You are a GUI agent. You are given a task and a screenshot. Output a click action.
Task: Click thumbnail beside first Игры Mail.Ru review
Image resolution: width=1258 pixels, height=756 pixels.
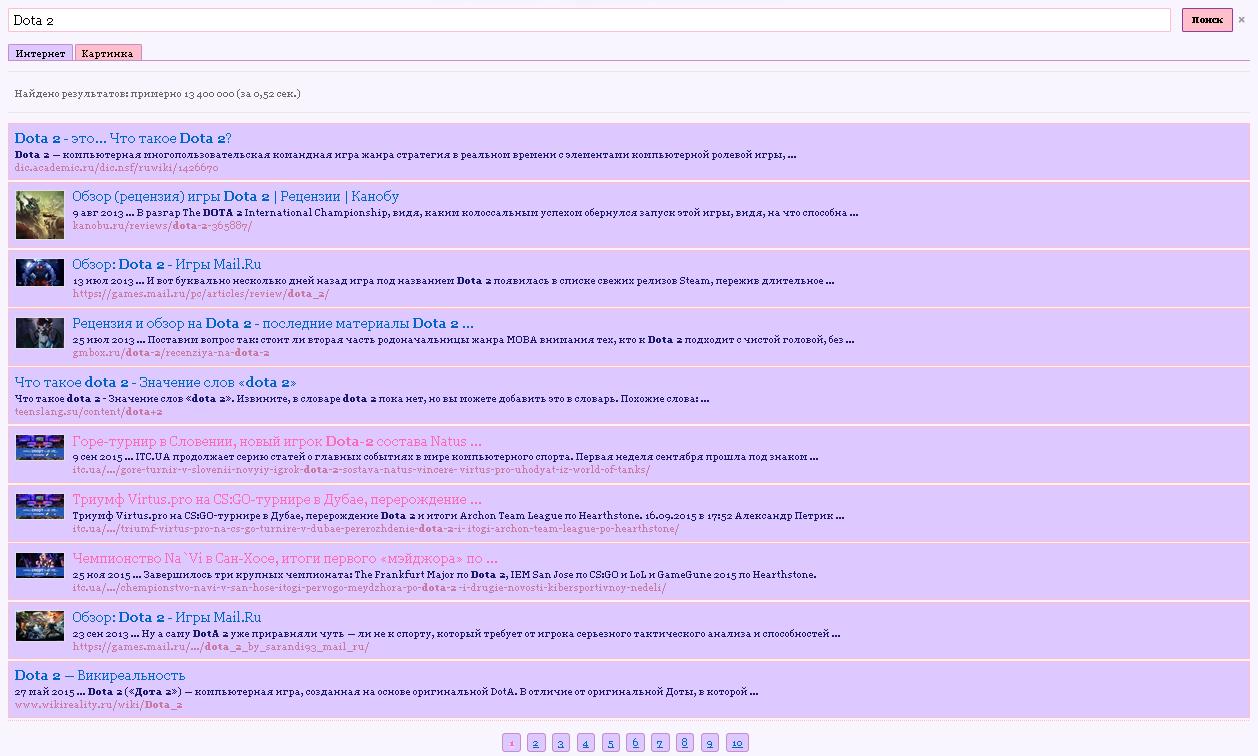coord(40,272)
